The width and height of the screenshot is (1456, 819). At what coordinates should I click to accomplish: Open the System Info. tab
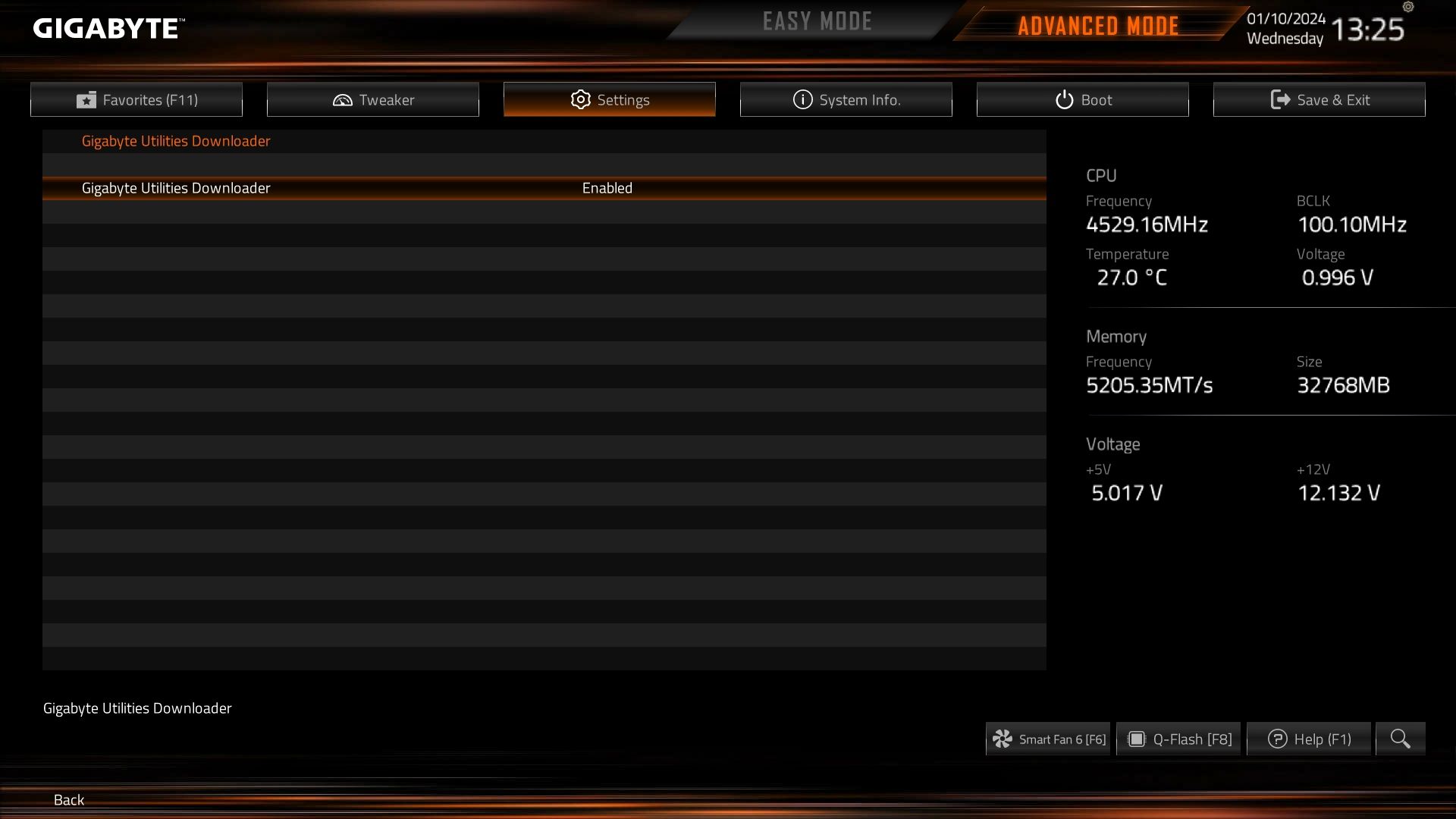click(846, 99)
